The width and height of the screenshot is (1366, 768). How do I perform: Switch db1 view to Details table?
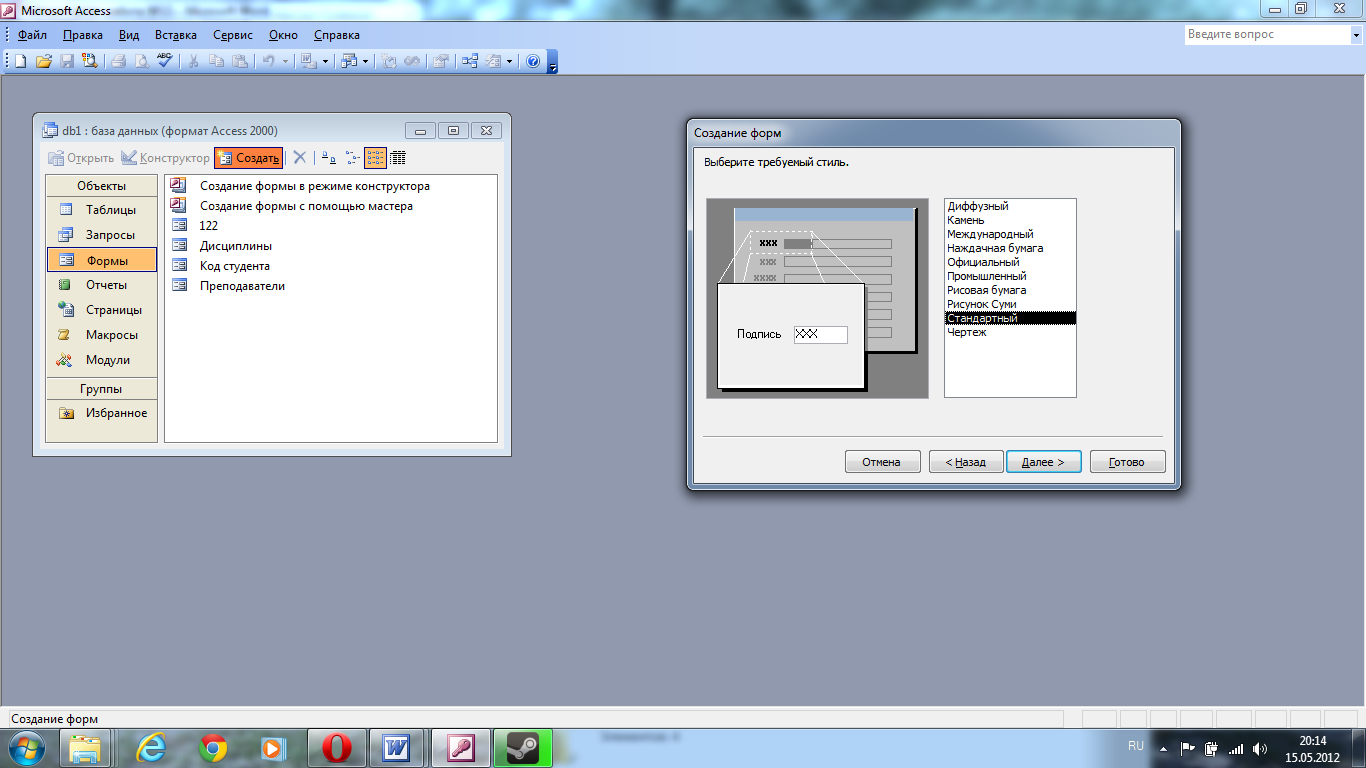(x=398, y=158)
